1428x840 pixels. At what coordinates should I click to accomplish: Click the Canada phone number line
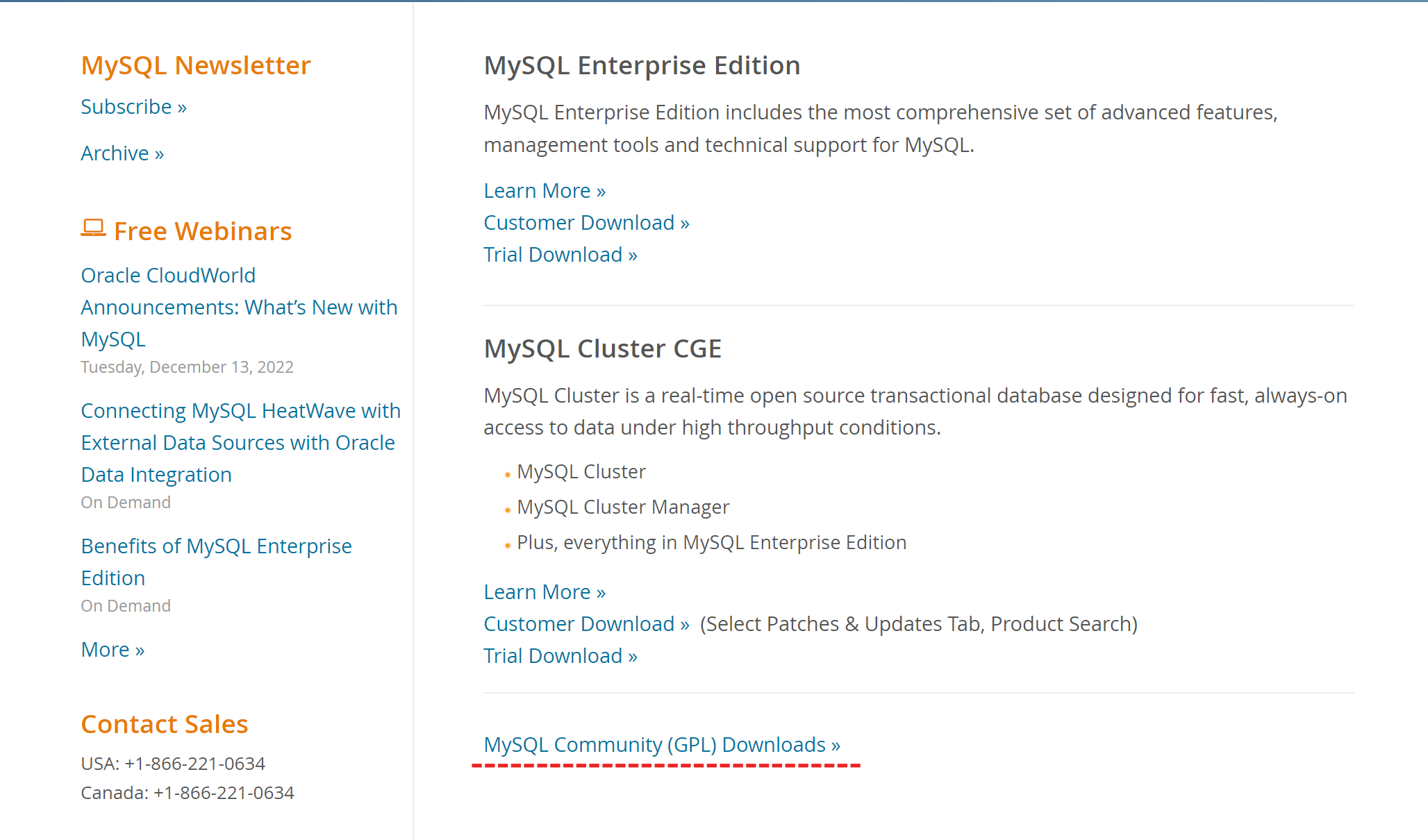click(188, 793)
